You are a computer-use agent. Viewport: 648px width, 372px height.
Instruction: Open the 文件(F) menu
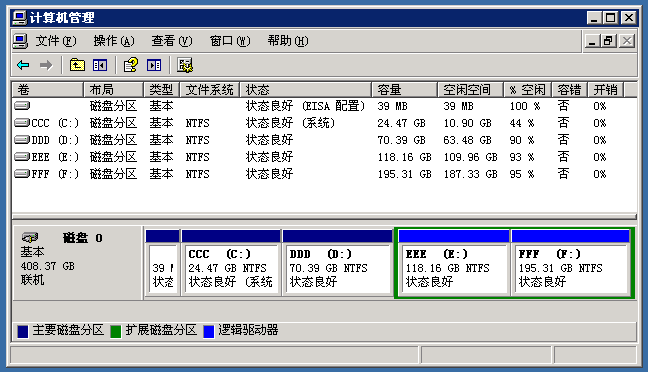tap(56, 41)
